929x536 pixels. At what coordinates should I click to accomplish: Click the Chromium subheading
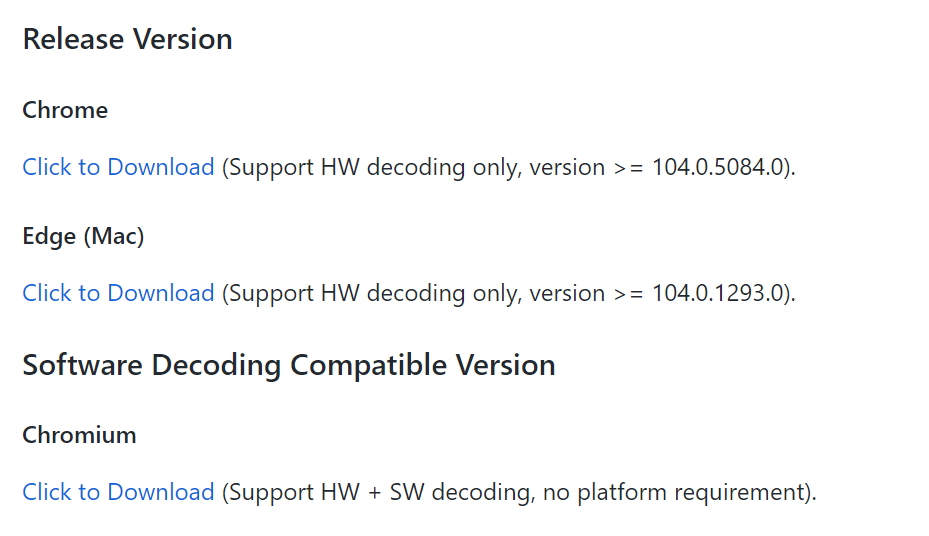point(79,435)
